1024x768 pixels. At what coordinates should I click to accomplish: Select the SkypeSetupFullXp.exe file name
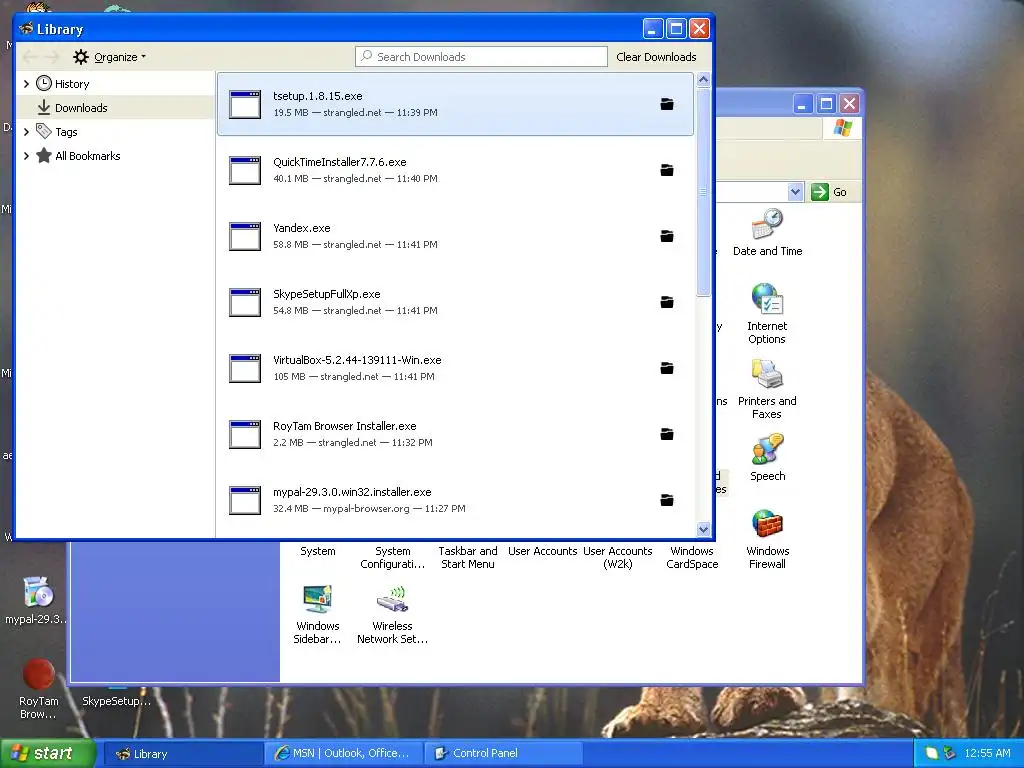click(327, 294)
